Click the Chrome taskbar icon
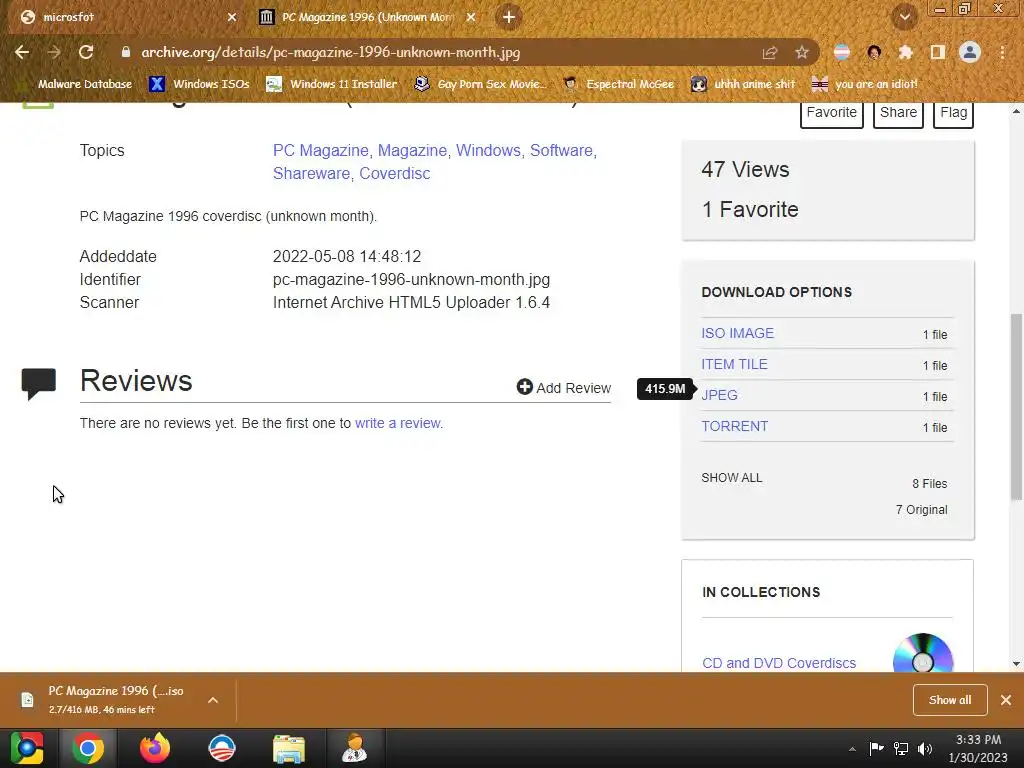The width and height of the screenshot is (1024, 768). (88, 748)
